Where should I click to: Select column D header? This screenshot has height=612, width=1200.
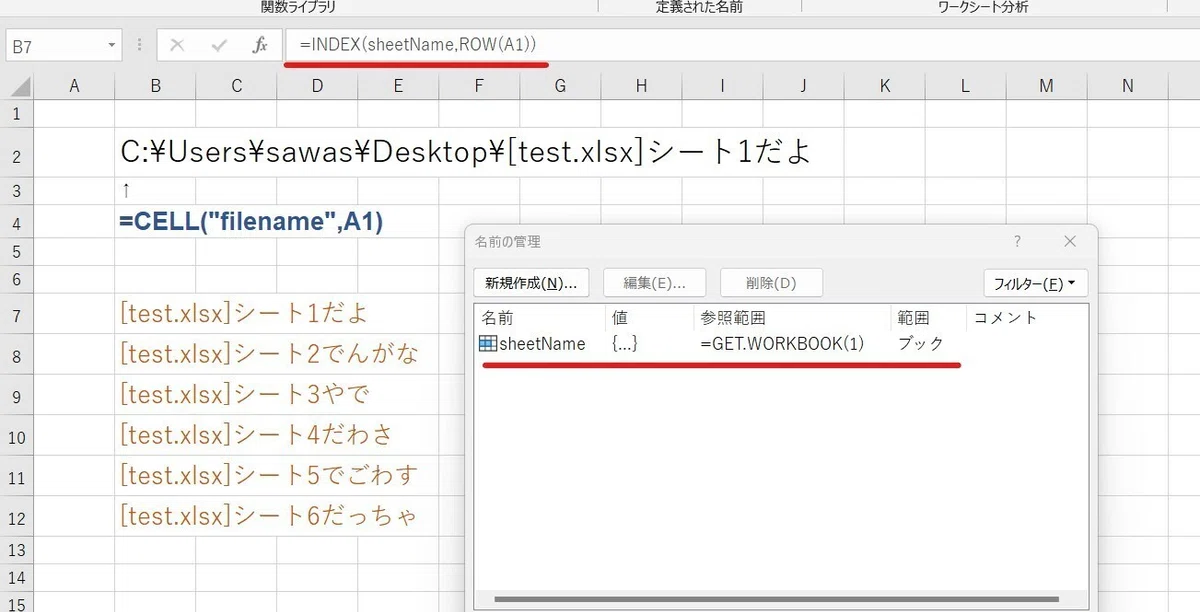click(x=317, y=86)
